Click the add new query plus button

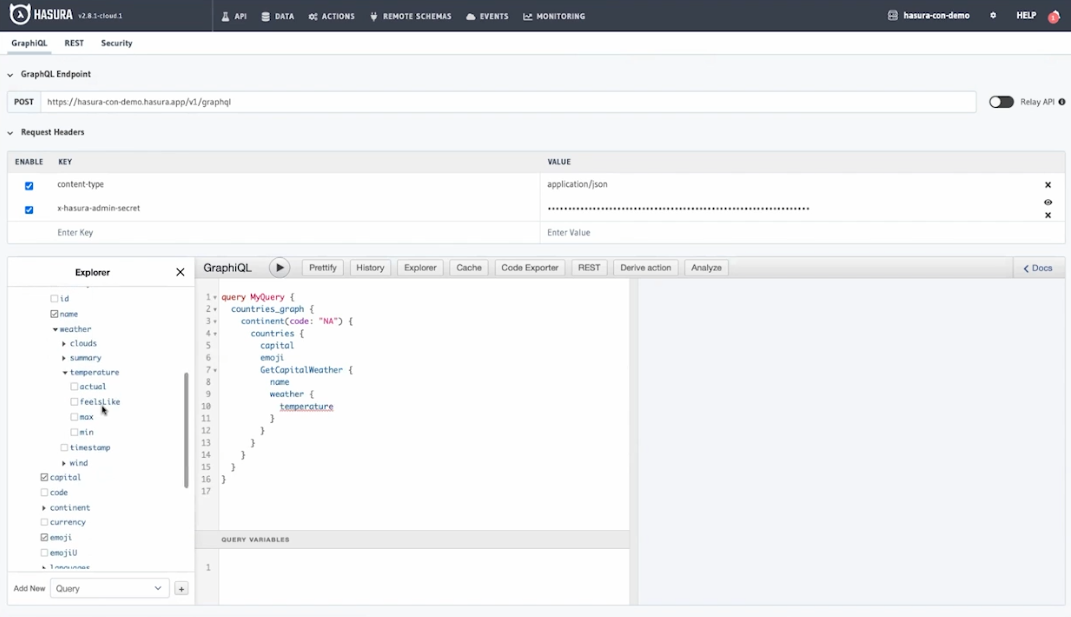181,589
